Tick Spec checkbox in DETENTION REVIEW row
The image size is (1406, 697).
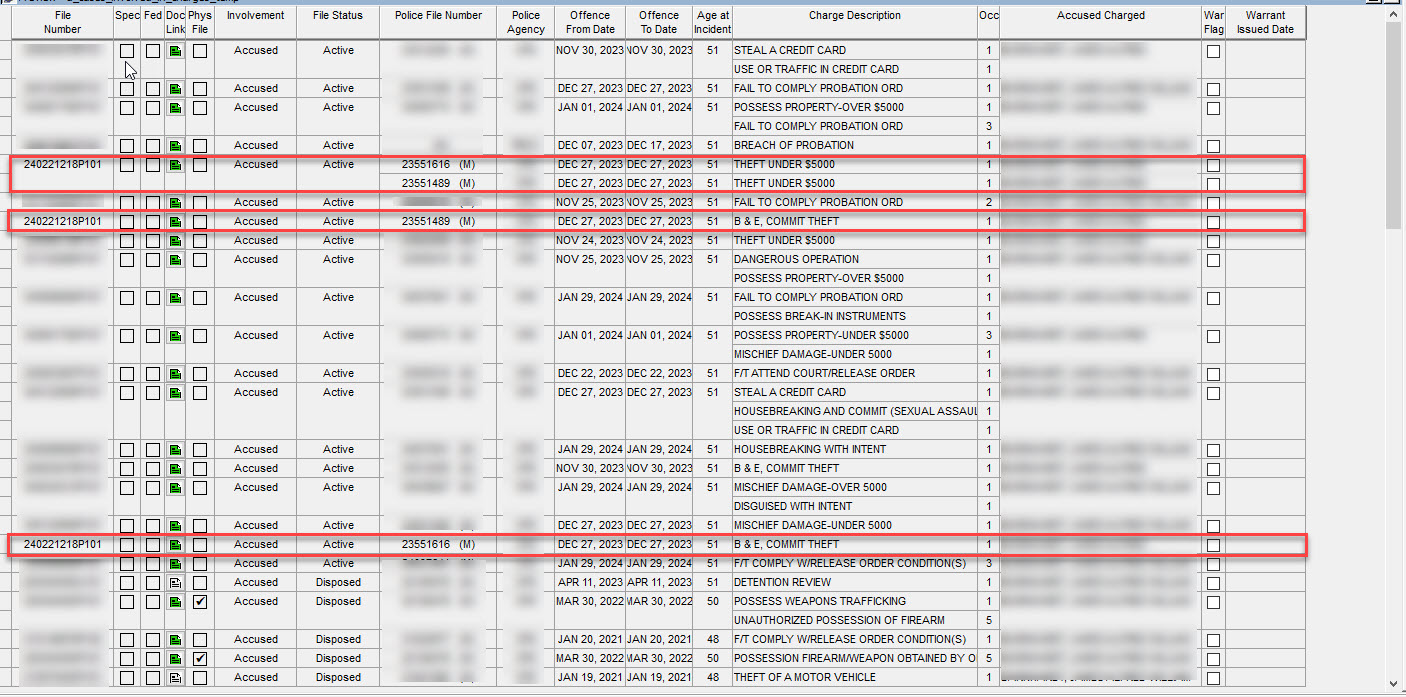127,583
